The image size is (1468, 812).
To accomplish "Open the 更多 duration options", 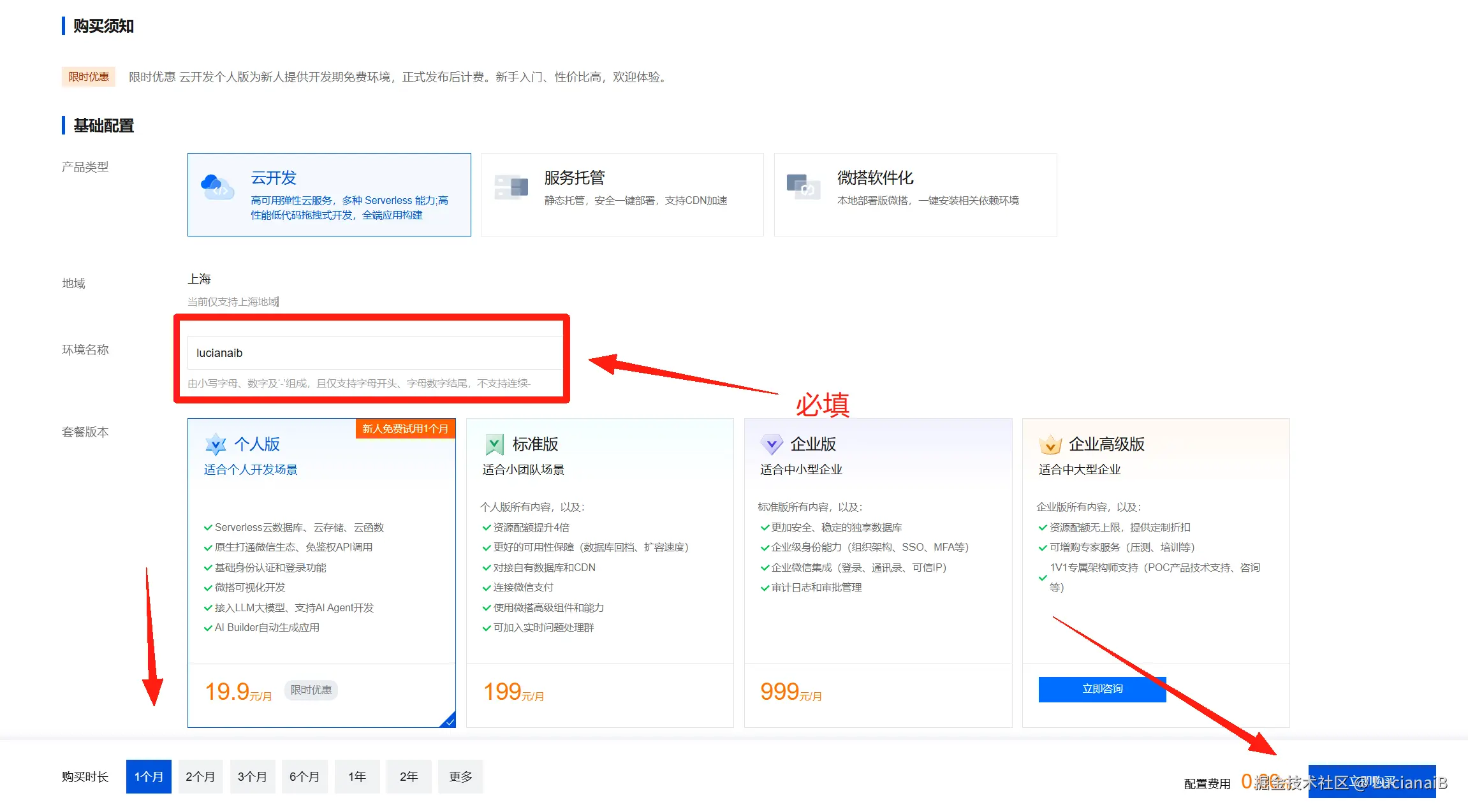I will [x=460, y=776].
